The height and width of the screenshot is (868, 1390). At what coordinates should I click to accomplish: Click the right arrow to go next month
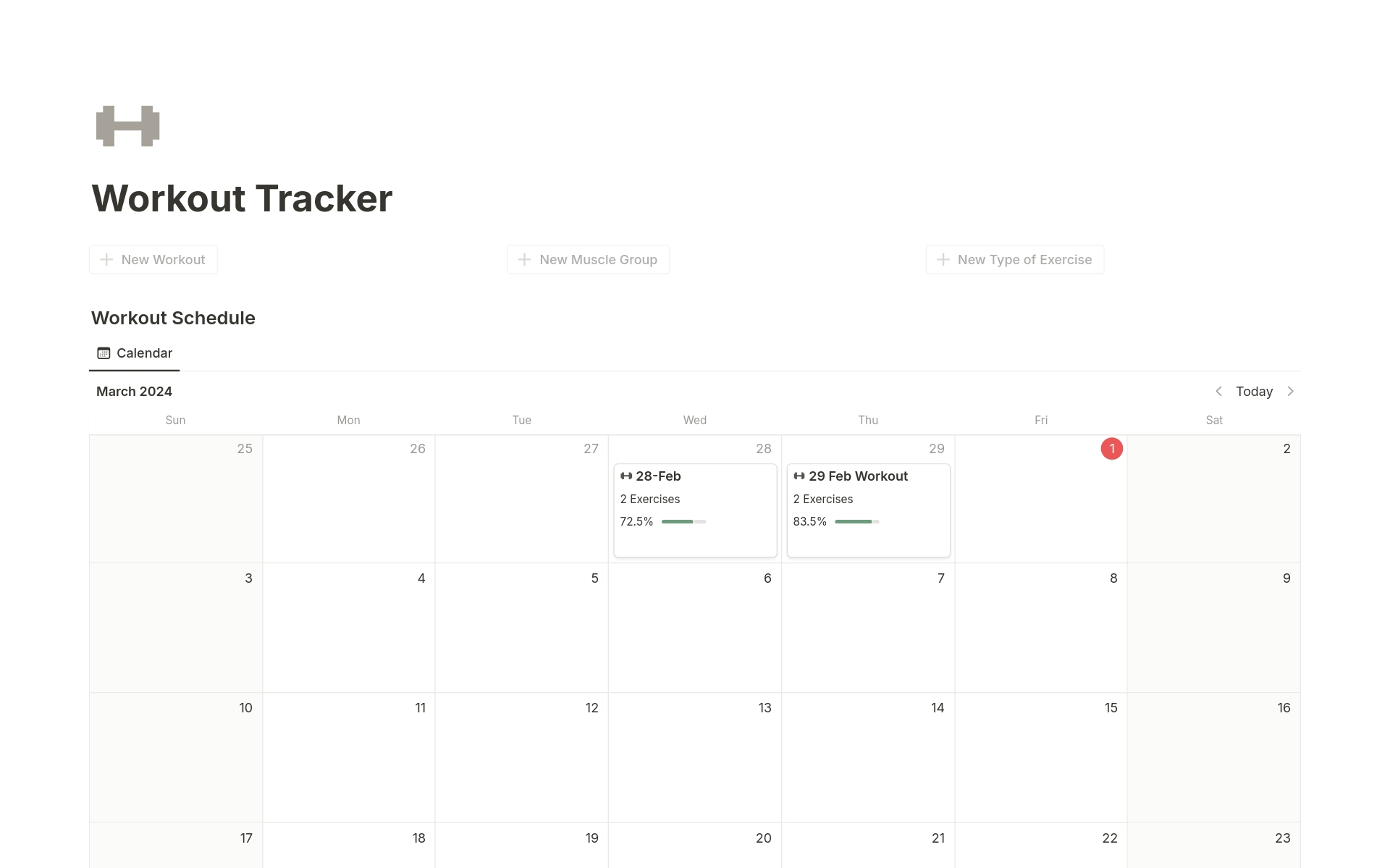tap(1293, 391)
